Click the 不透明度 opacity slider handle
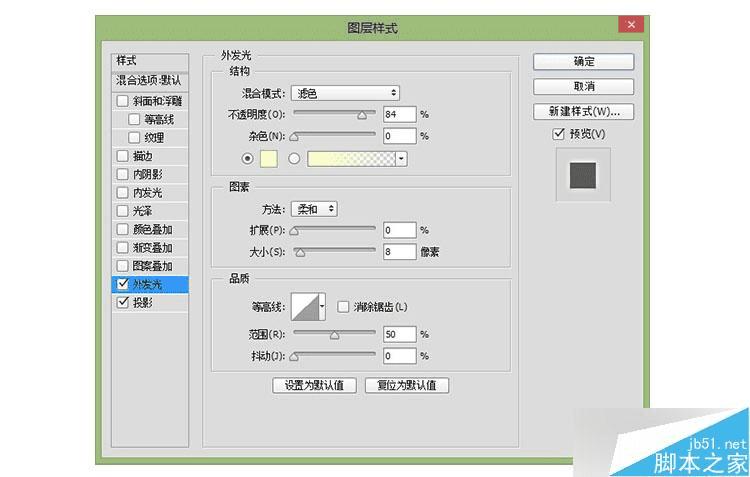 pyautogui.click(x=362, y=115)
